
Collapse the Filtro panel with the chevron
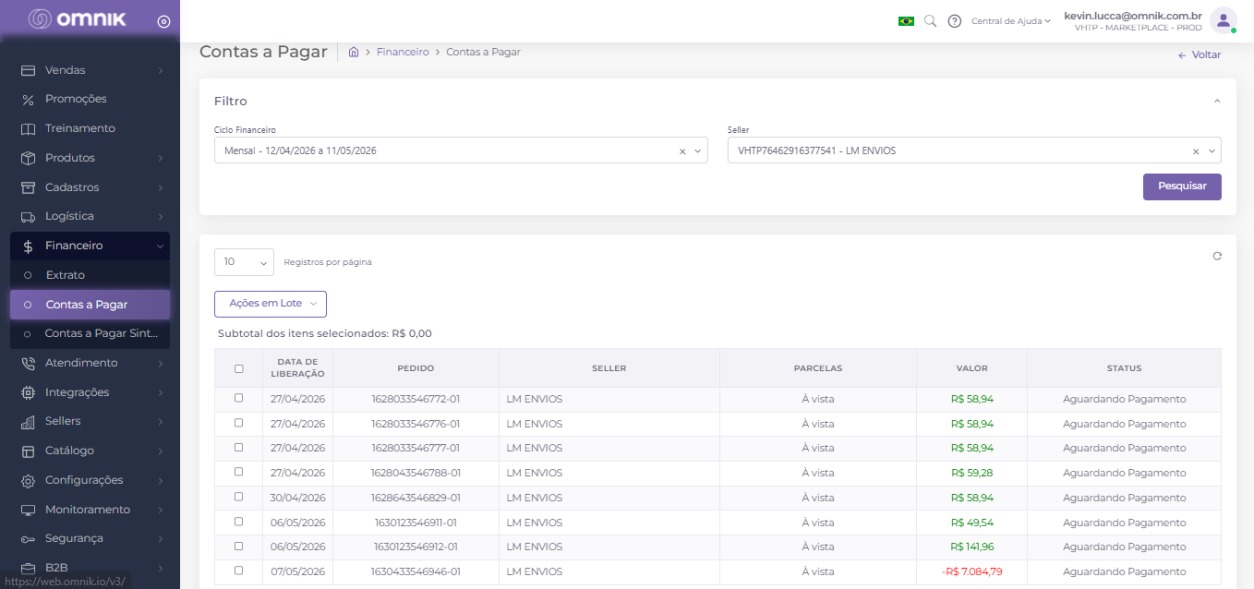coord(1217,101)
